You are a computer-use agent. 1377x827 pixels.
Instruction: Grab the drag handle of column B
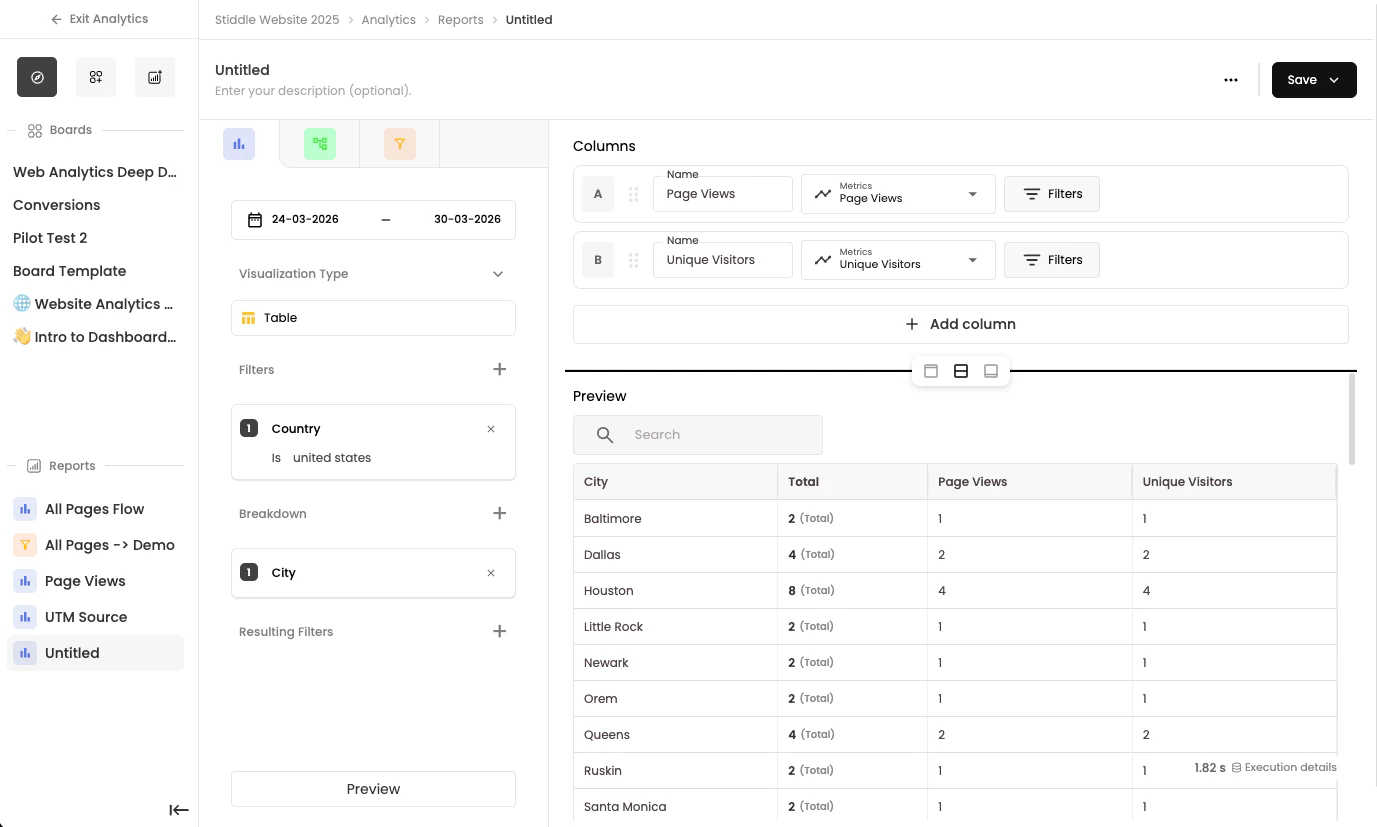633,260
